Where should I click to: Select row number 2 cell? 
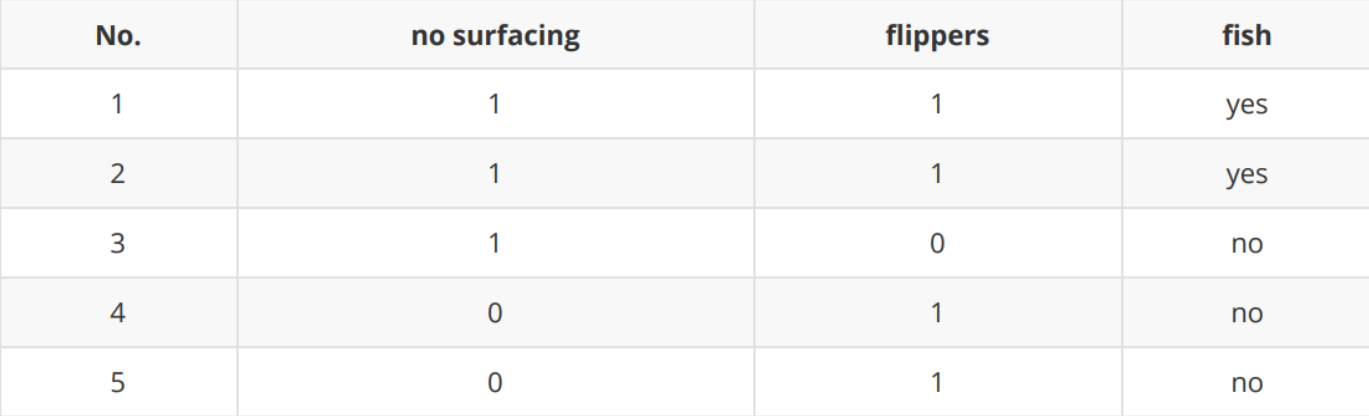point(118,173)
